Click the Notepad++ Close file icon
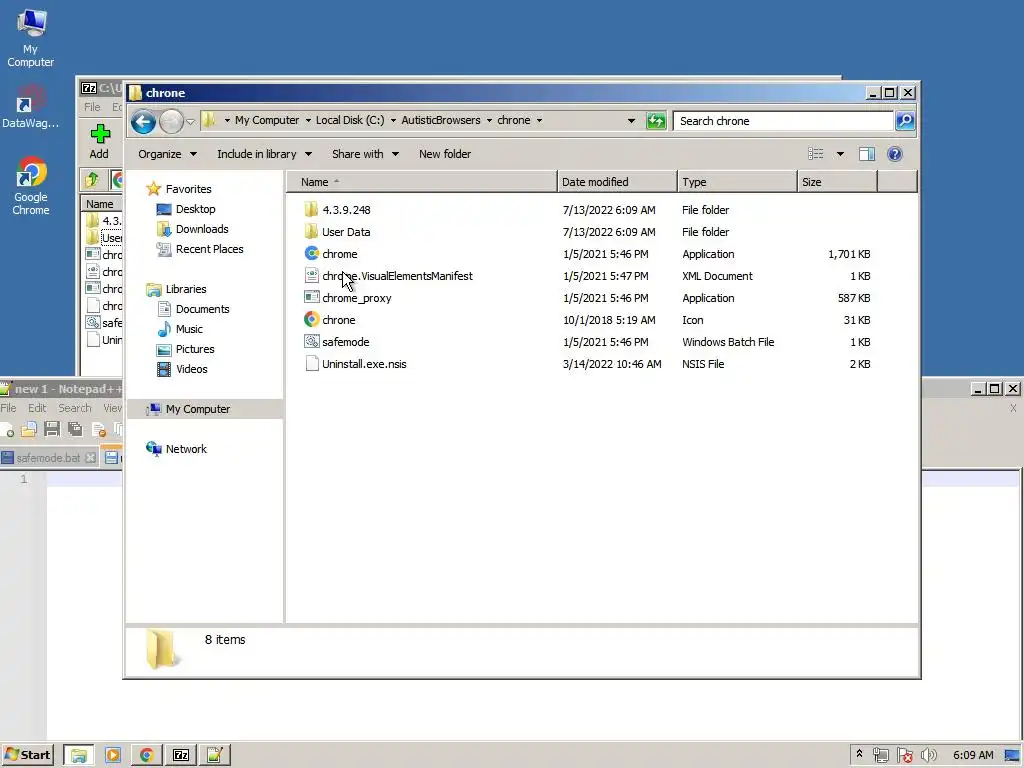 pos(99,430)
